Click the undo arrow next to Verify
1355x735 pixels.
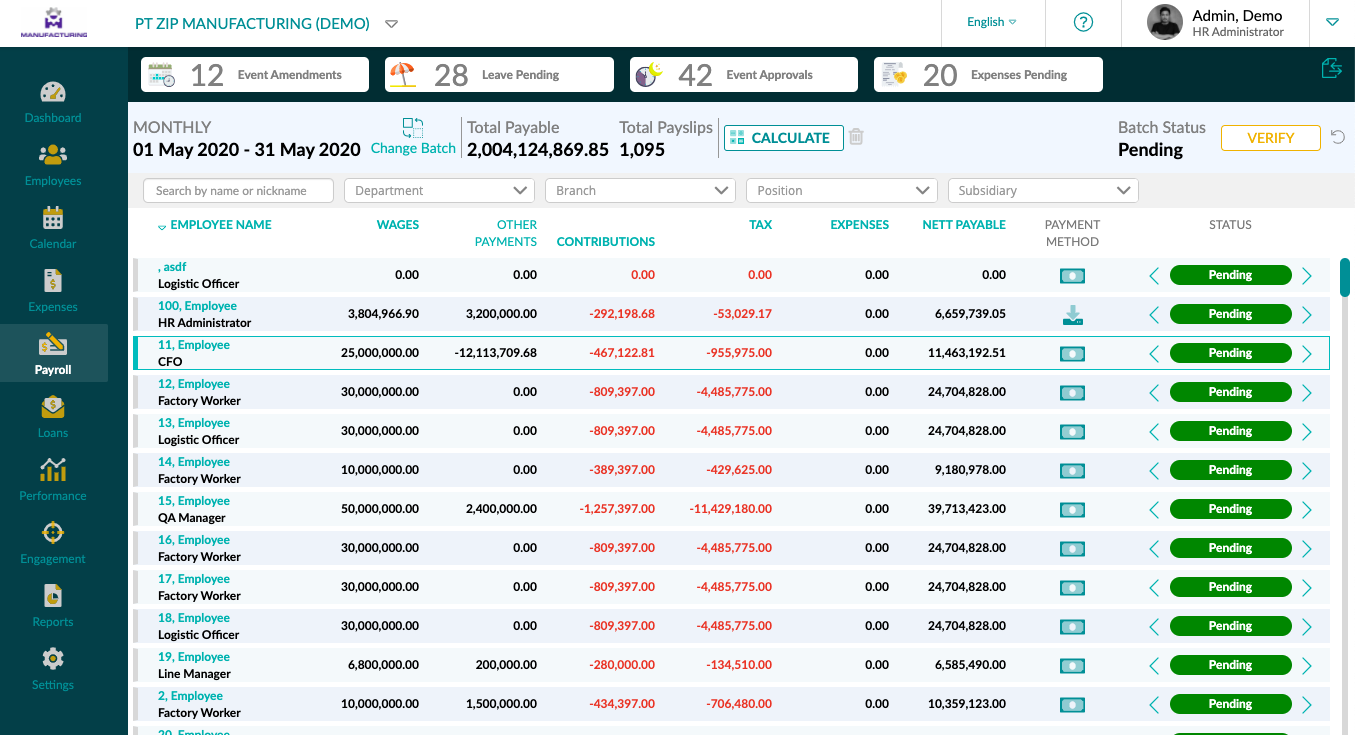[x=1338, y=138]
